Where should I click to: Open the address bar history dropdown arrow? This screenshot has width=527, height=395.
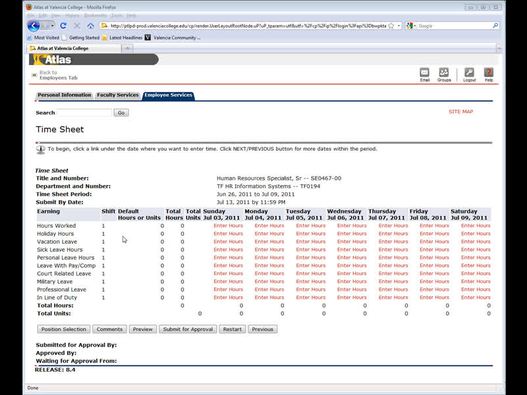click(399, 26)
